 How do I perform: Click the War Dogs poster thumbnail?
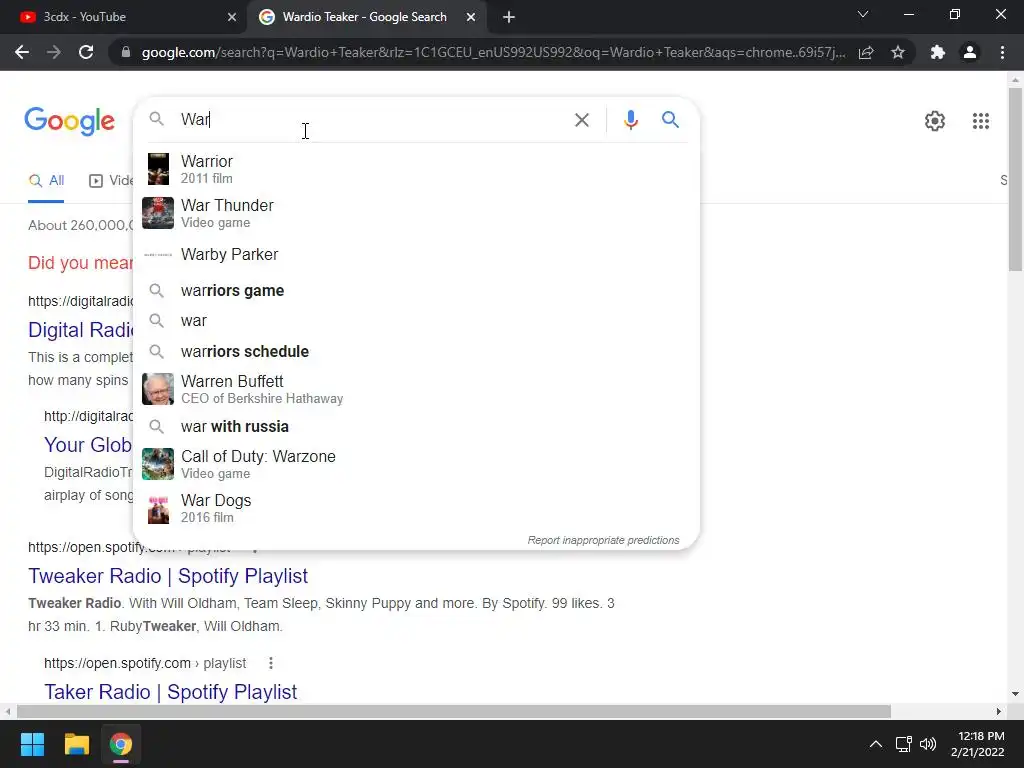[x=158, y=508]
